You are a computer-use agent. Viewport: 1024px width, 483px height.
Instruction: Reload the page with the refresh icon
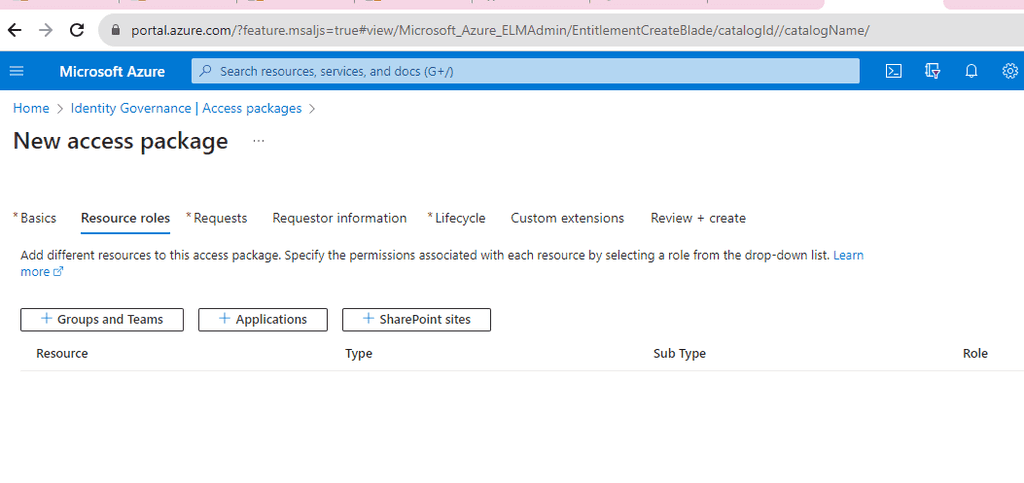tap(77, 30)
